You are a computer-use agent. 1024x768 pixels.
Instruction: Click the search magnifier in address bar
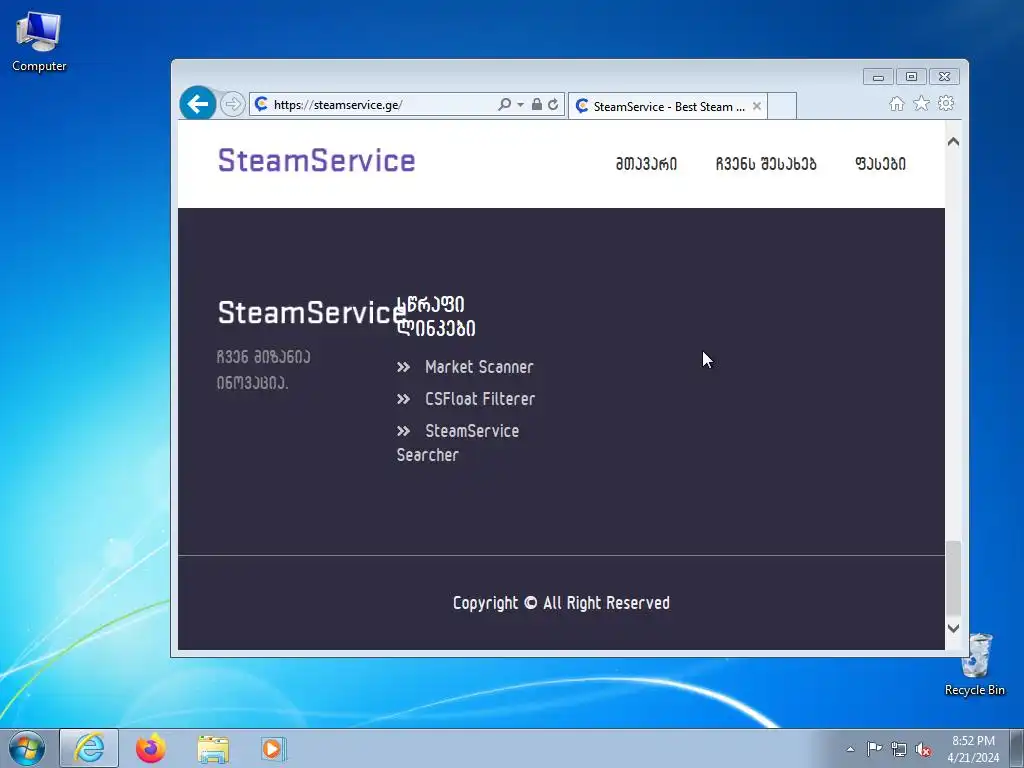[x=504, y=104]
